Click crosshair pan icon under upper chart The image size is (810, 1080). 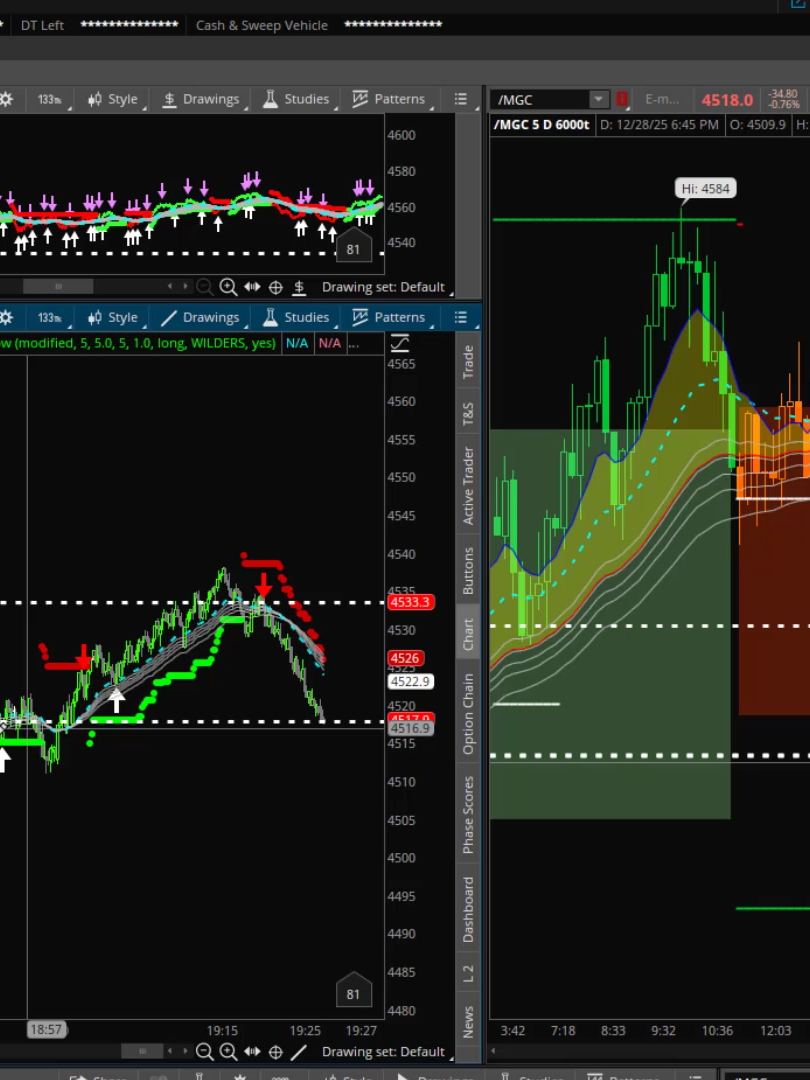click(x=276, y=287)
